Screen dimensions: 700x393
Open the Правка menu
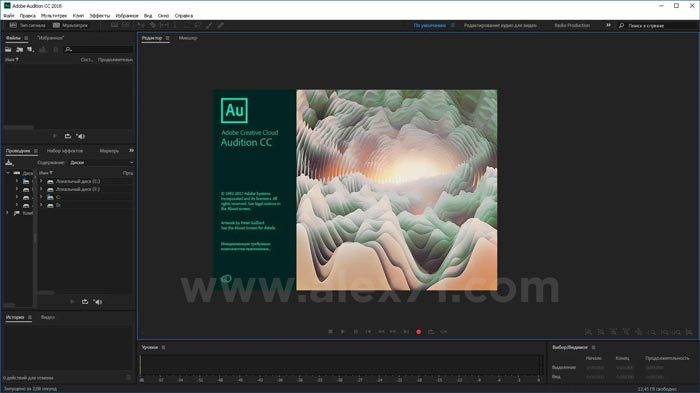28,16
